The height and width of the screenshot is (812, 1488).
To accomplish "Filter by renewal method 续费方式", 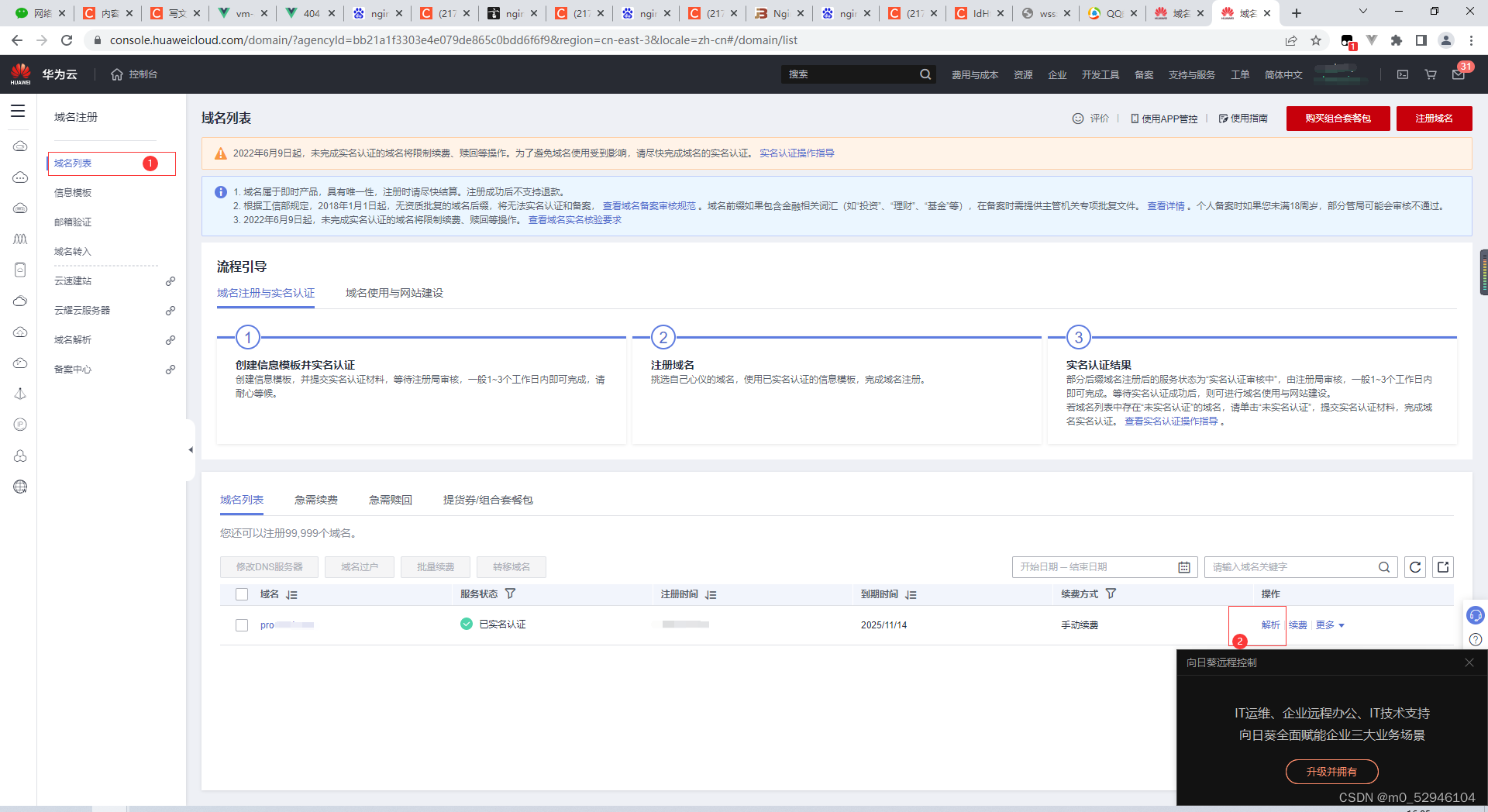I will click(x=1111, y=594).
